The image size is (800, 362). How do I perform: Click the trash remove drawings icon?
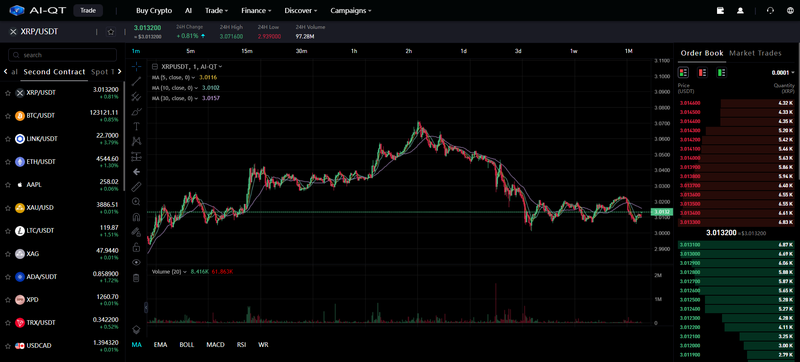coord(136,278)
